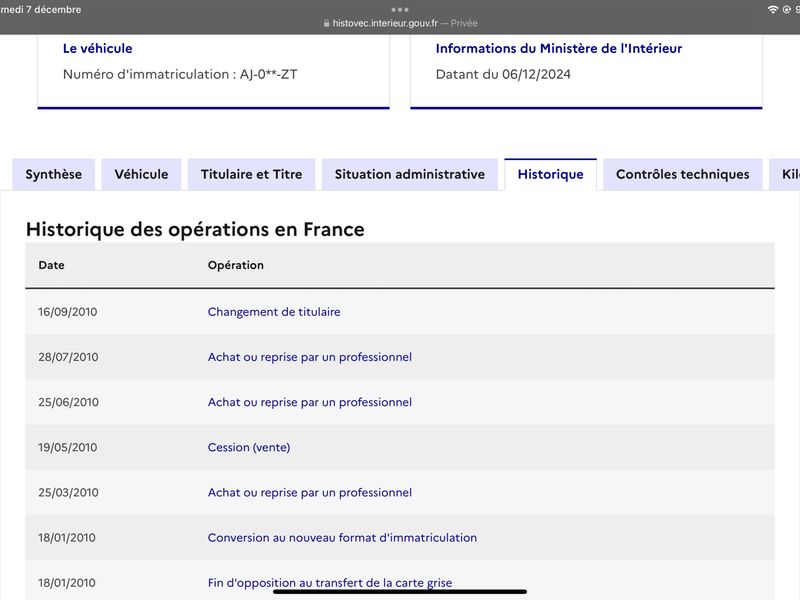The image size is (800, 600).
Task: Click the Historique des opérations en France heading
Action: [x=195, y=230]
